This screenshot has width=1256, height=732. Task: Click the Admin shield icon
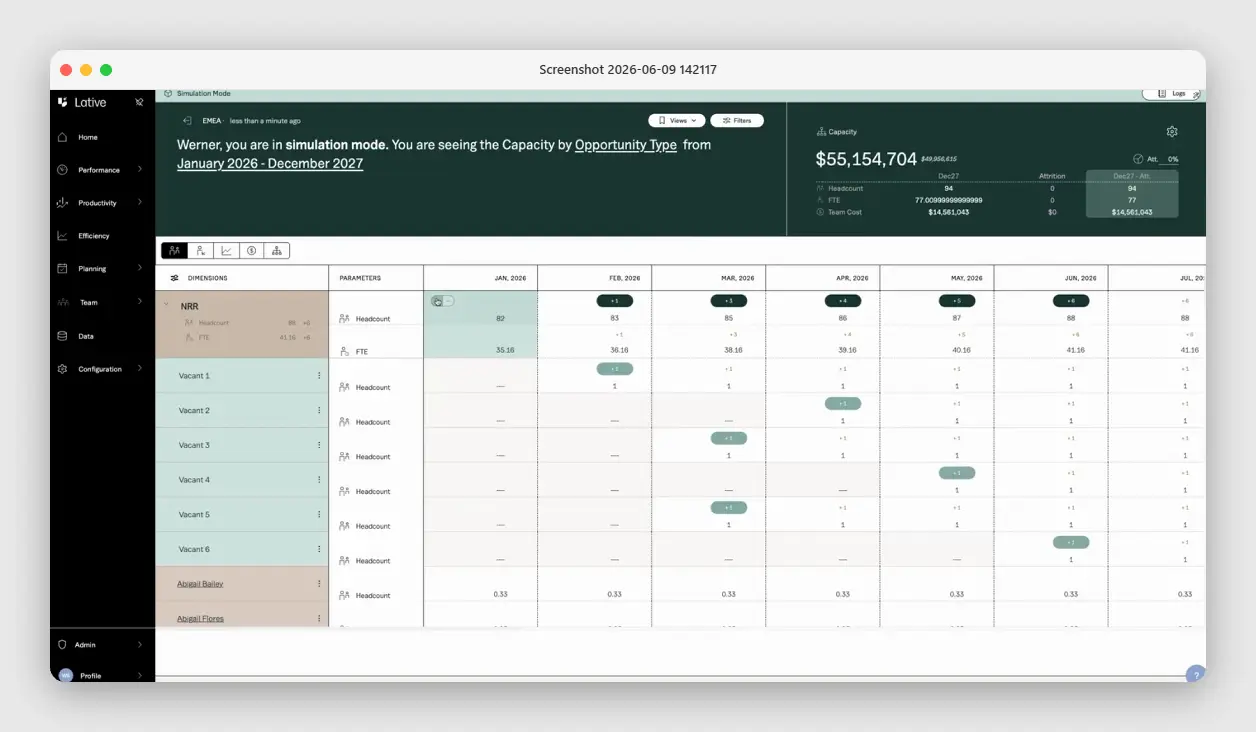click(62, 645)
